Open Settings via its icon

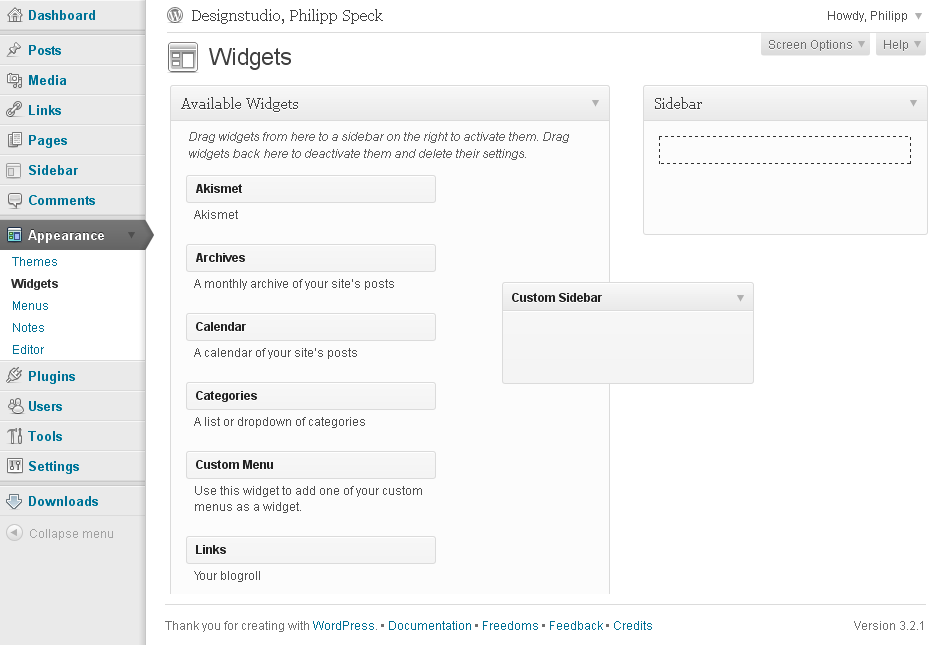click(14, 465)
